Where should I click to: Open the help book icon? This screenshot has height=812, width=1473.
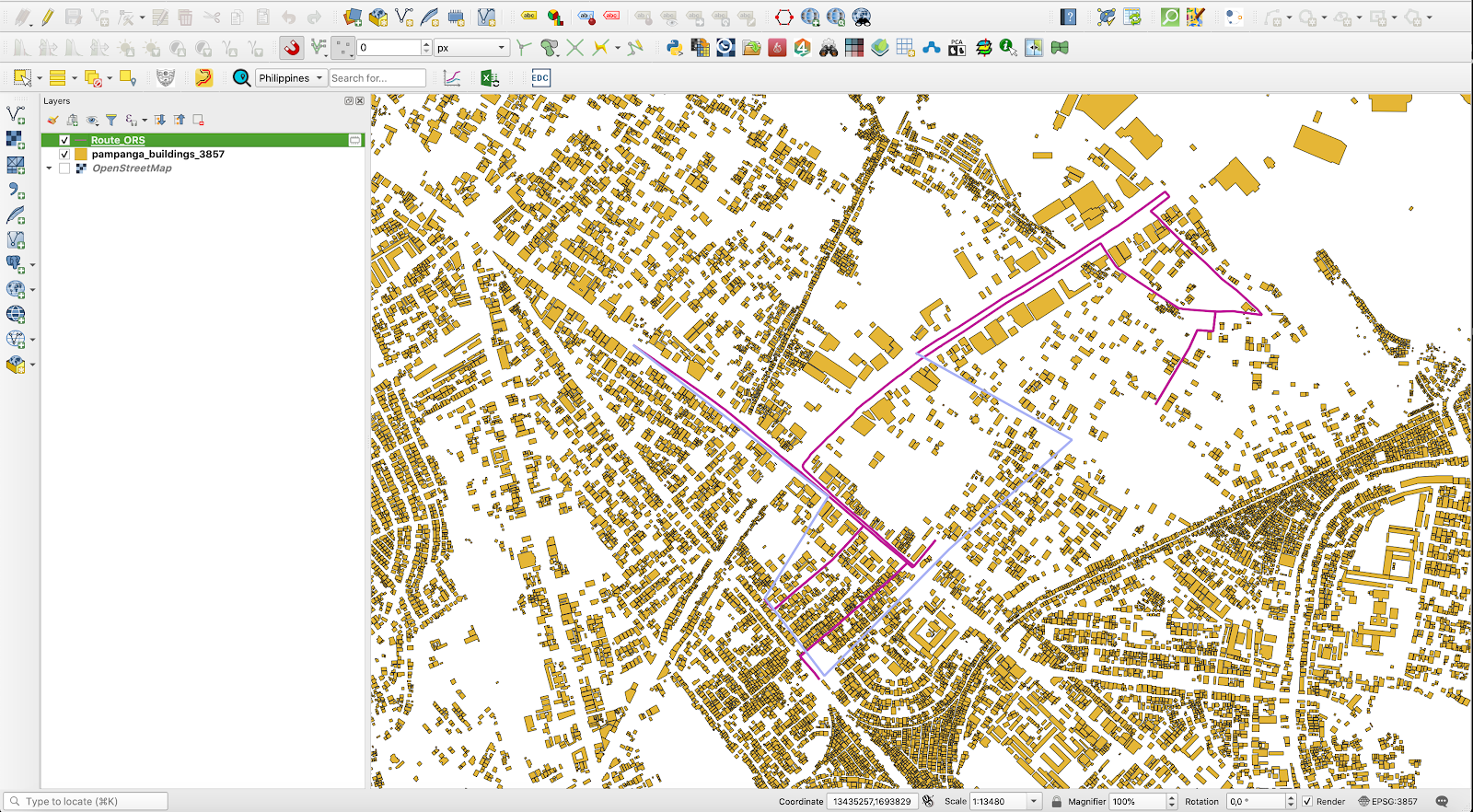pyautogui.click(x=1068, y=17)
